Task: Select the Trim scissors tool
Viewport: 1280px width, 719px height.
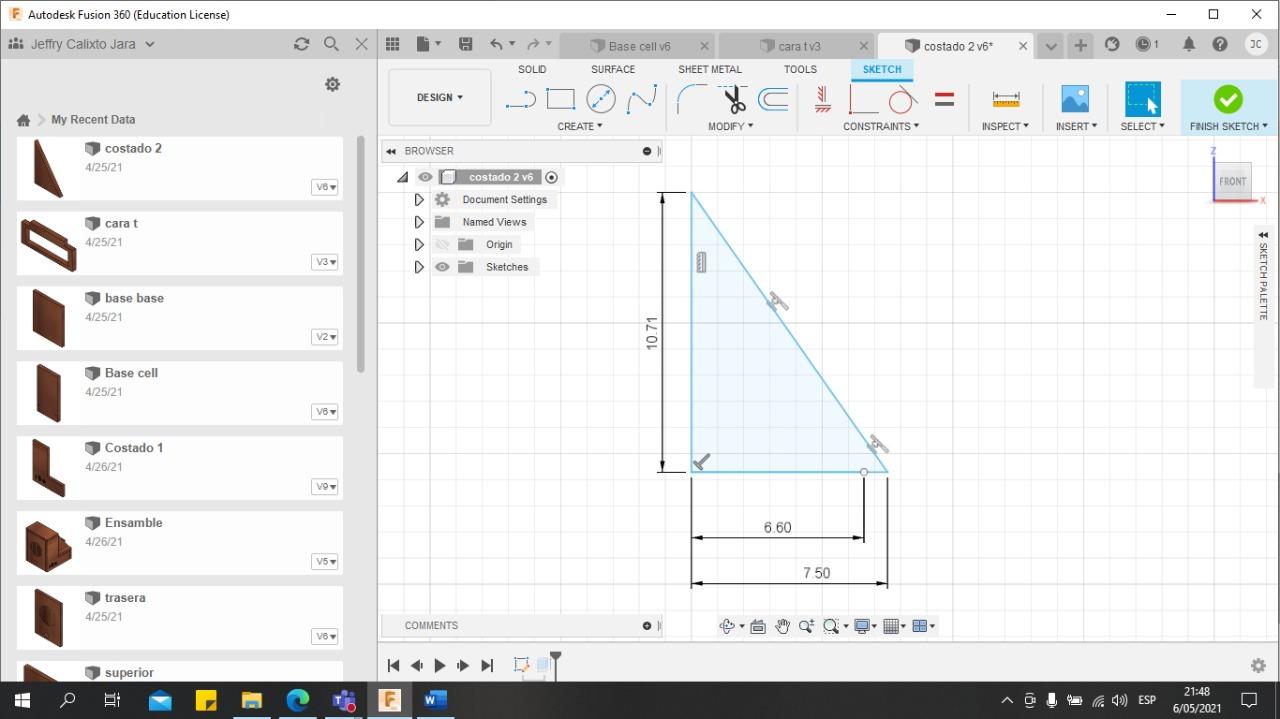Action: tap(734, 99)
